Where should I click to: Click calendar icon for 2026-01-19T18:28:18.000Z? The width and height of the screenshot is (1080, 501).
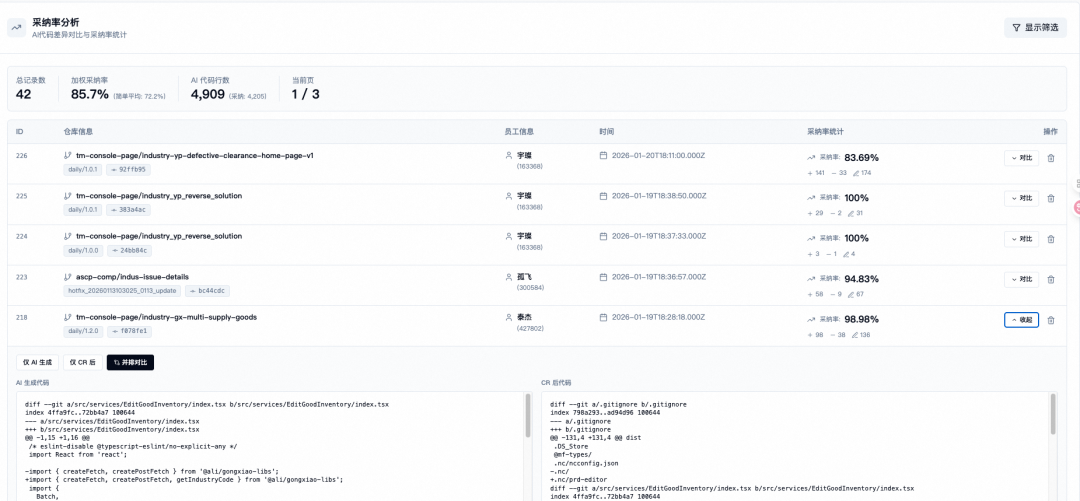pos(603,317)
